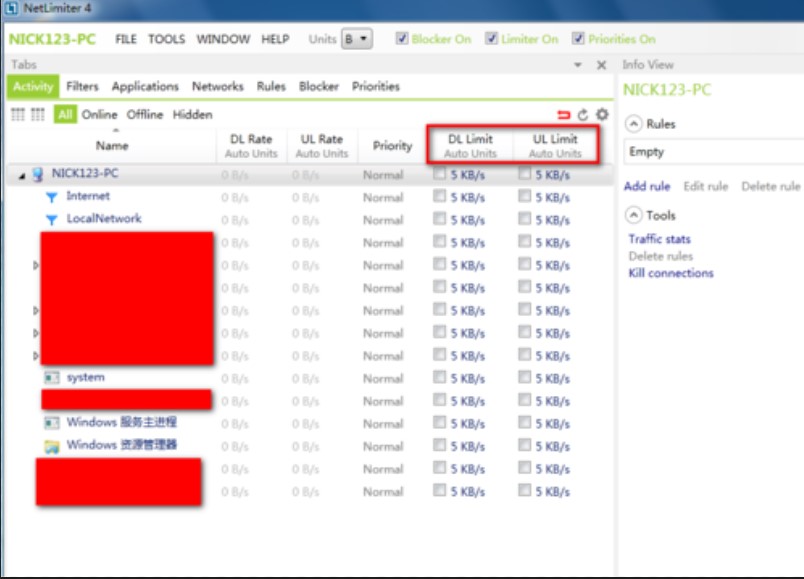Collapse the NICK123-PC tree node
This screenshot has width=804, height=579.
coord(22,175)
